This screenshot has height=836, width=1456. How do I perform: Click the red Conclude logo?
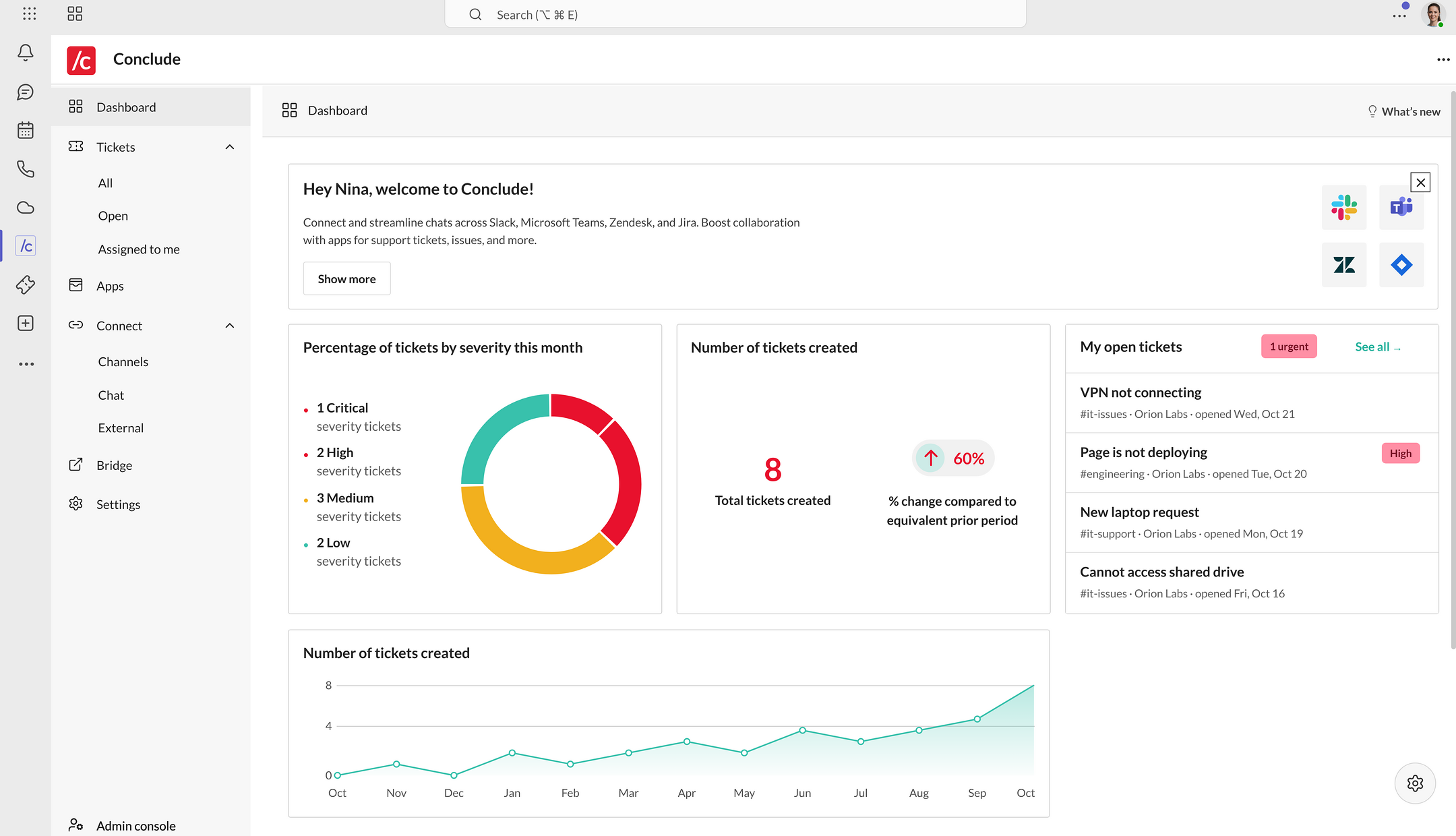(81, 59)
